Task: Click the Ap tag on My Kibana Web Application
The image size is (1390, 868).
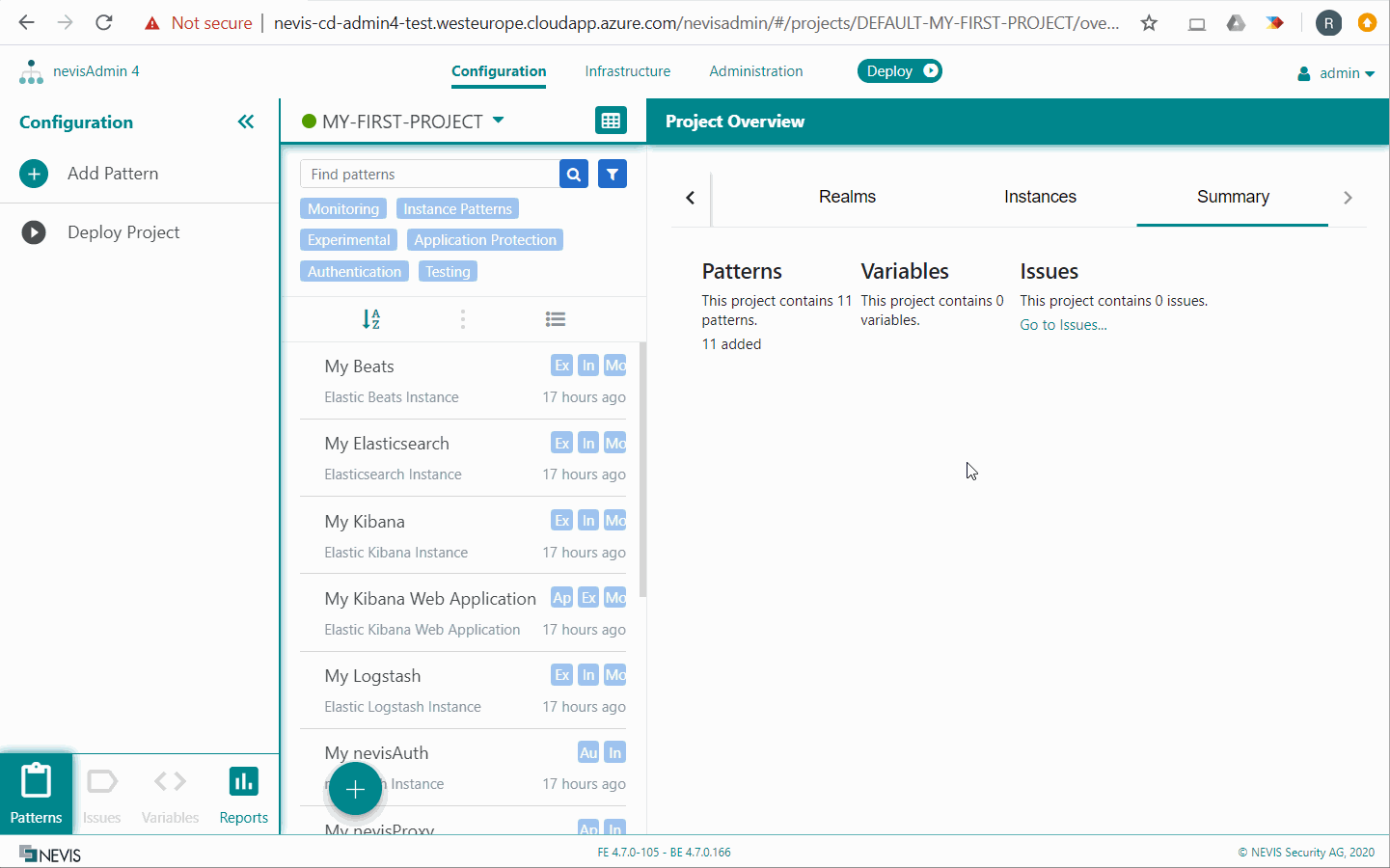Action: (561, 598)
